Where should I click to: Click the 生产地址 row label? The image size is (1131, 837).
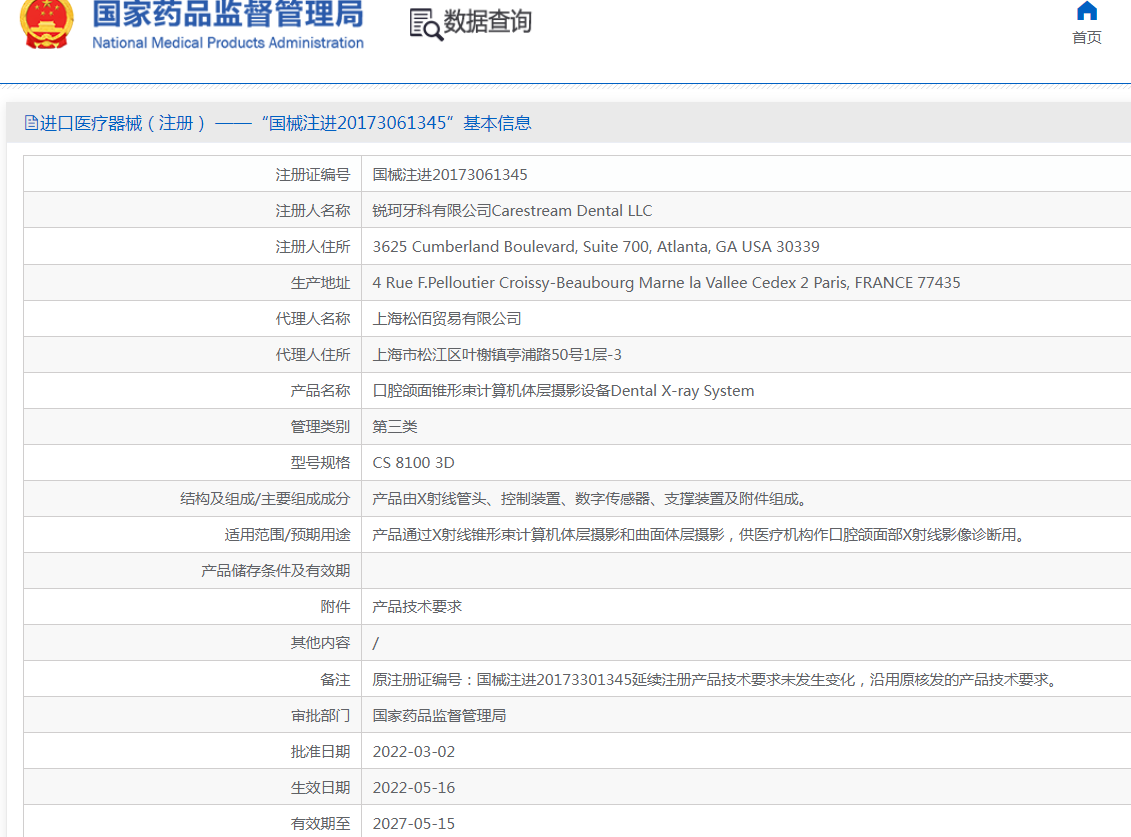tap(320, 283)
